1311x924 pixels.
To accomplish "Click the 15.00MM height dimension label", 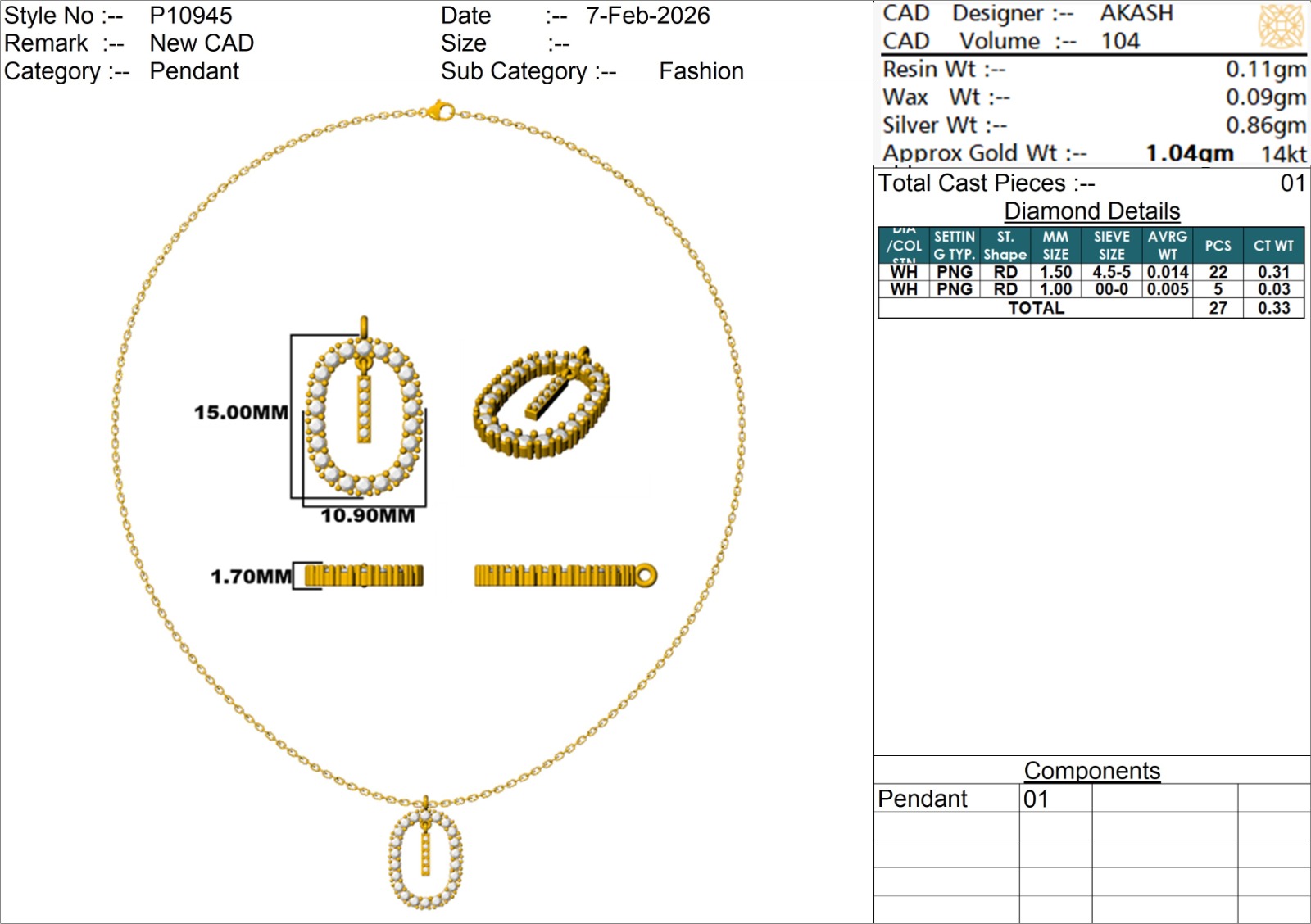I will [241, 412].
